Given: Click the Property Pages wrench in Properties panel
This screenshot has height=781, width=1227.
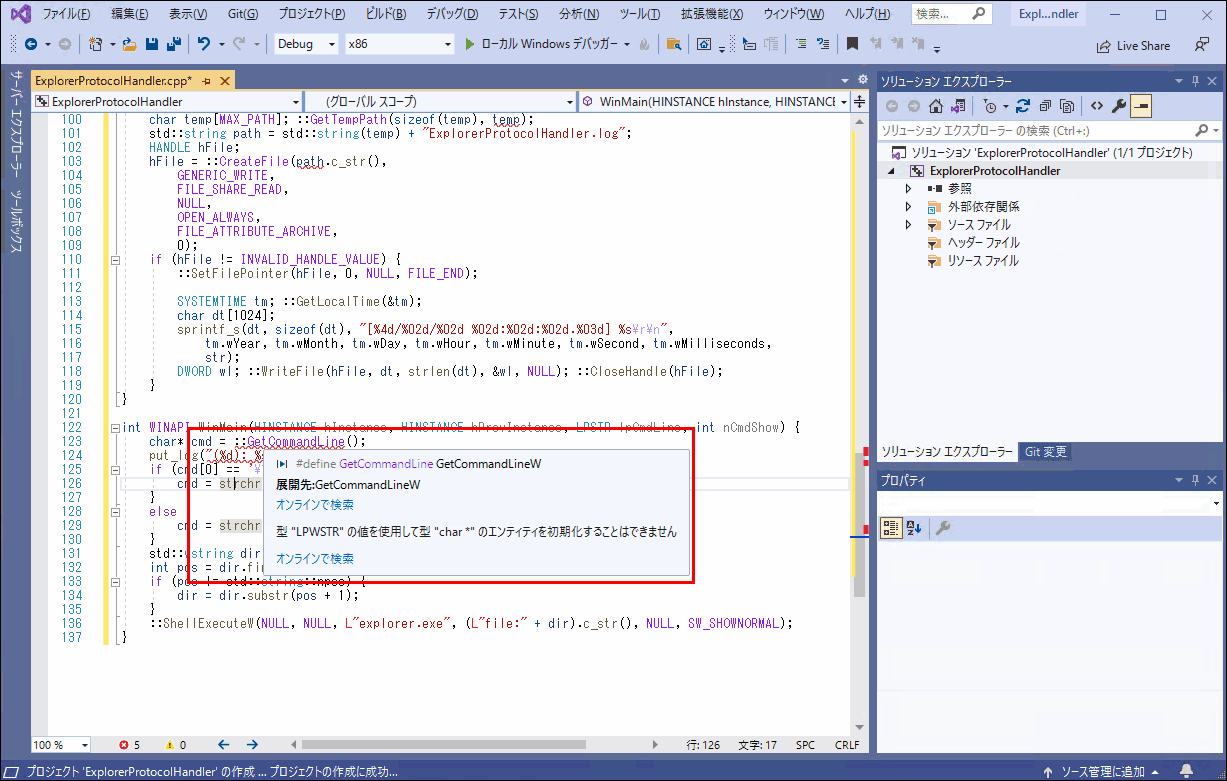Looking at the screenshot, I should (942, 528).
